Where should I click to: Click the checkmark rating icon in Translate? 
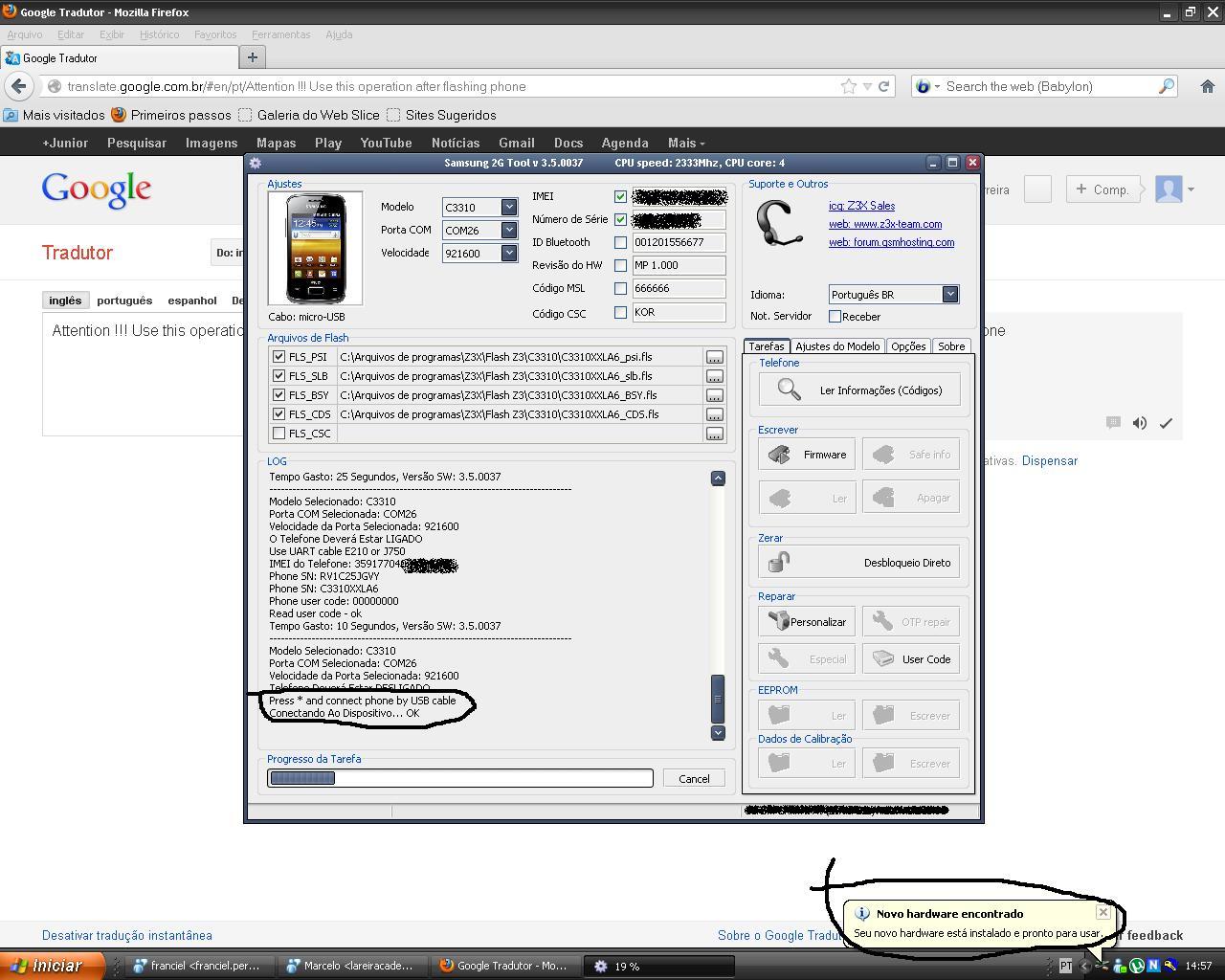pyautogui.click(x=1166, y=423)
